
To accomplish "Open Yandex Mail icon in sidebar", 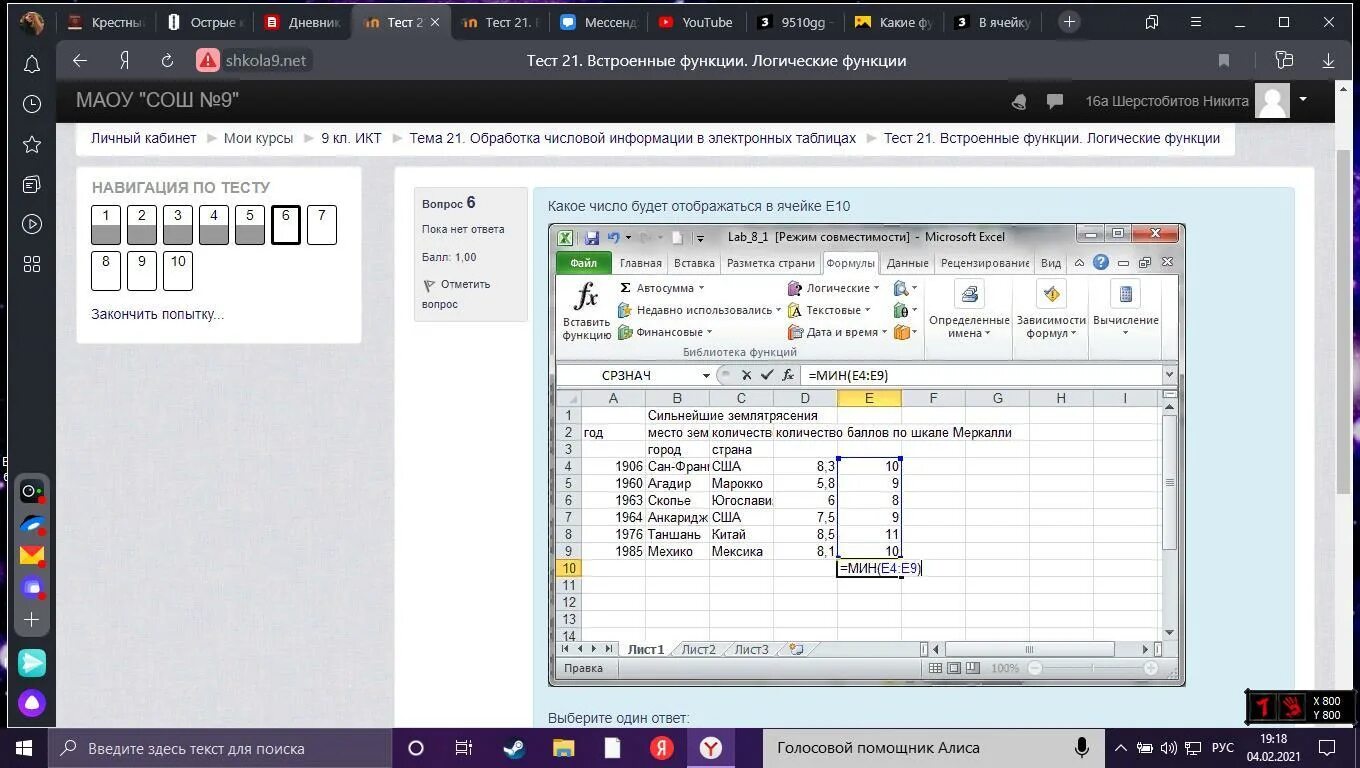I will (31, 555).
